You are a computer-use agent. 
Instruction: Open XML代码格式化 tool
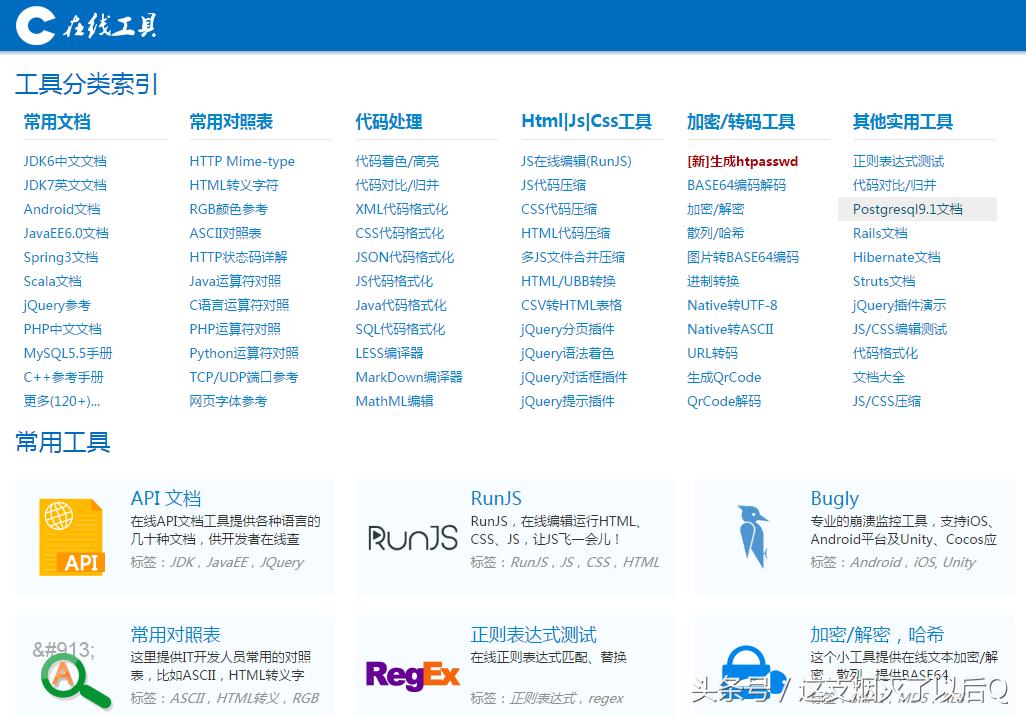401,209
